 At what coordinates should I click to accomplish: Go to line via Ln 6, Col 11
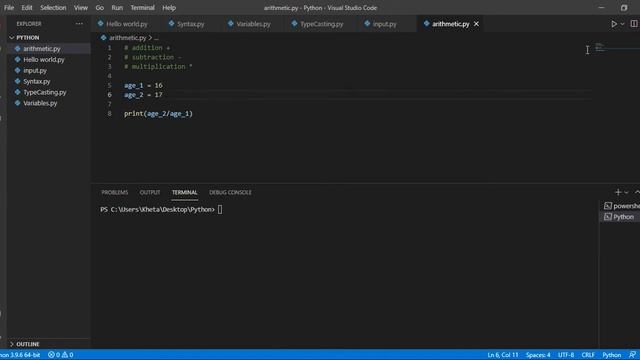pos(502,355)
